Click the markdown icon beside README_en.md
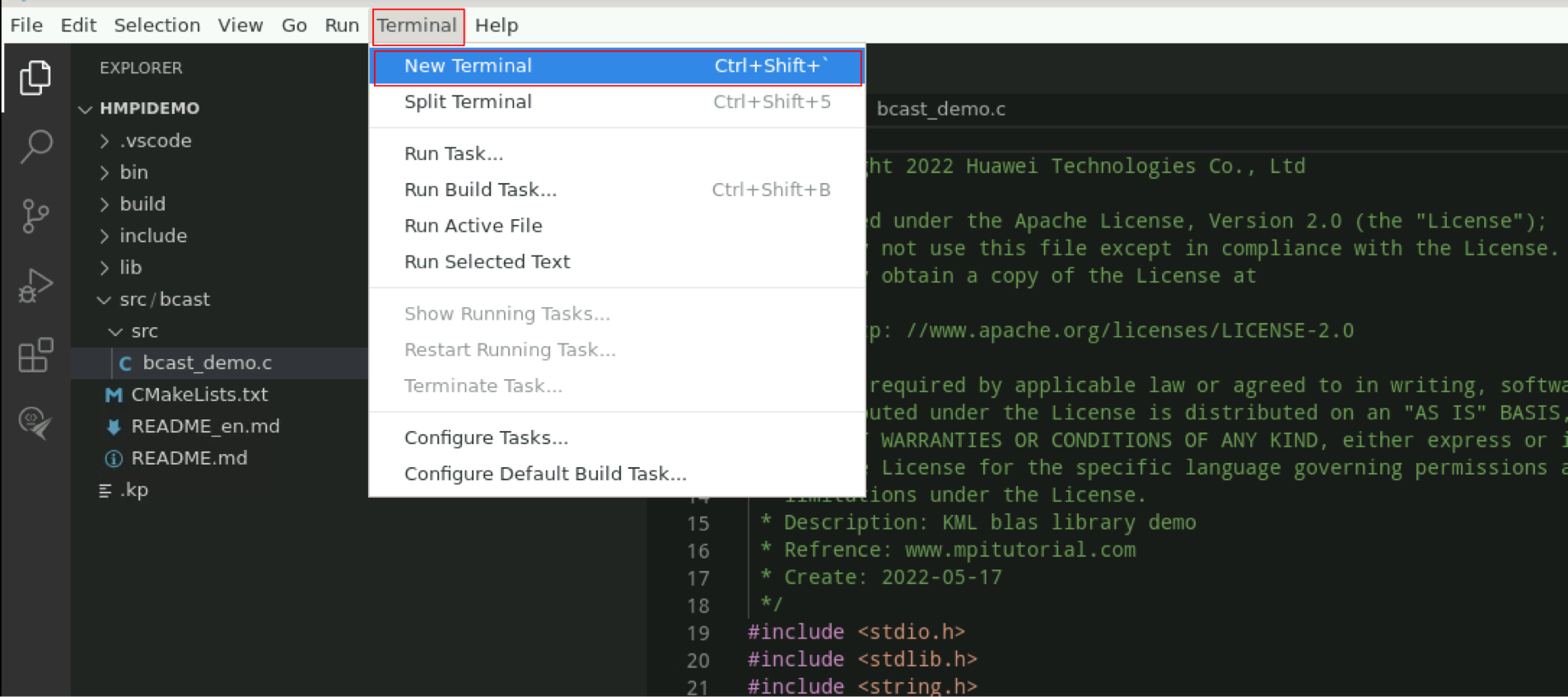This screenshot has width=1568, height=697. click(114, 427)
